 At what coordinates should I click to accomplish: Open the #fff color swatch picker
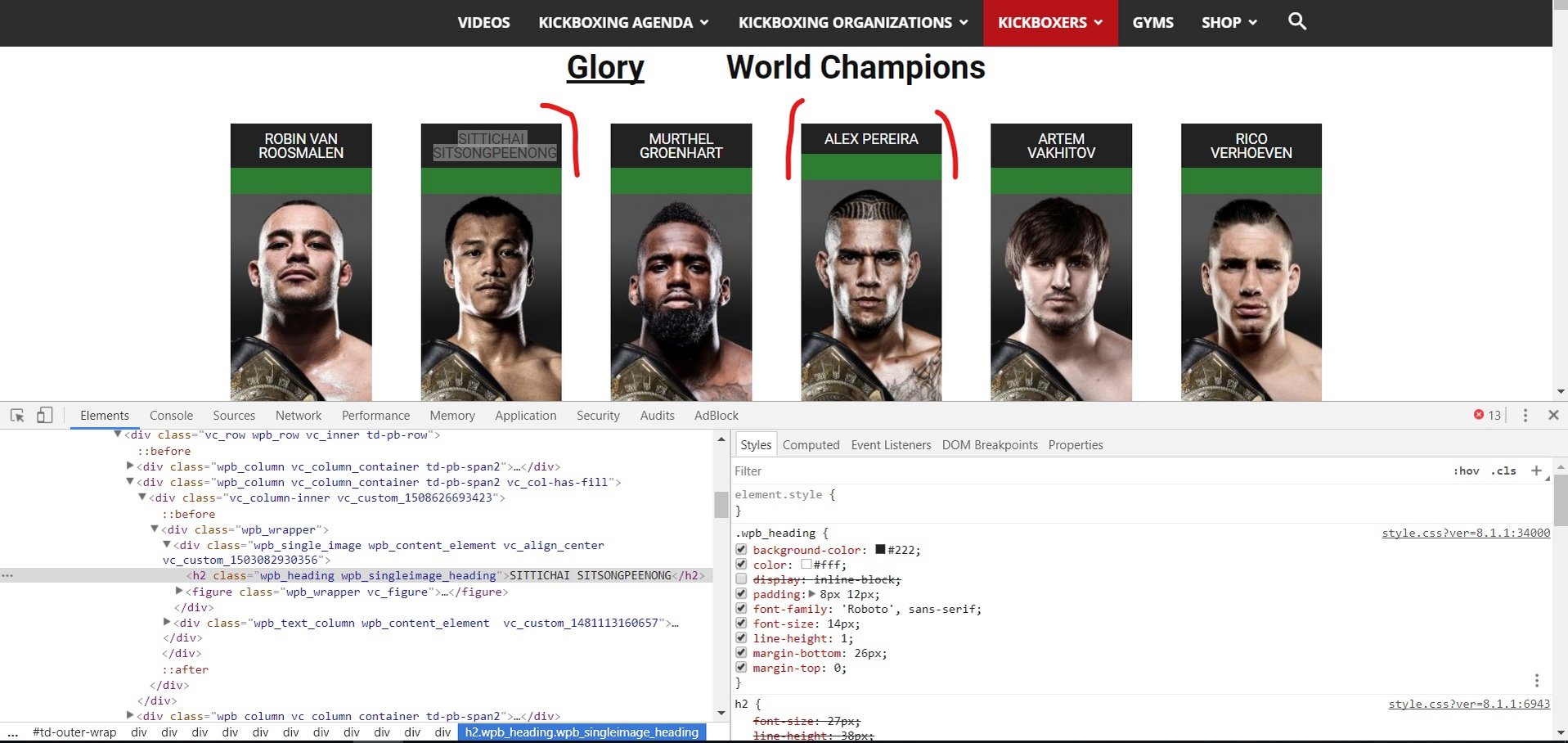click(x=806, y=565)
